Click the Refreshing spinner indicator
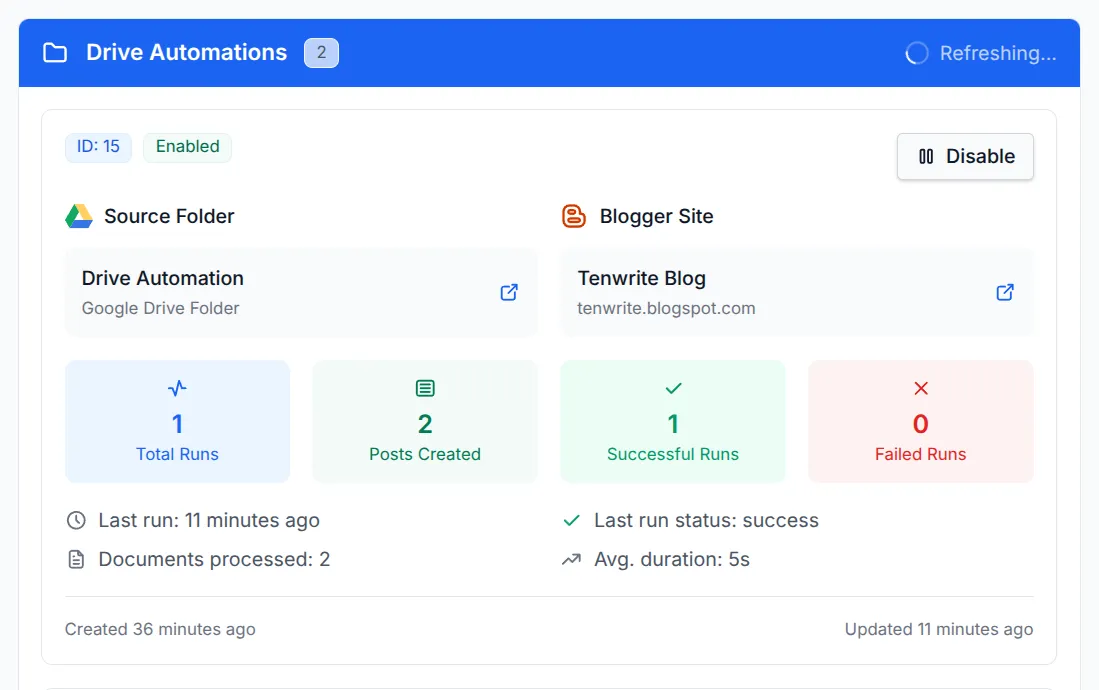 917,53
